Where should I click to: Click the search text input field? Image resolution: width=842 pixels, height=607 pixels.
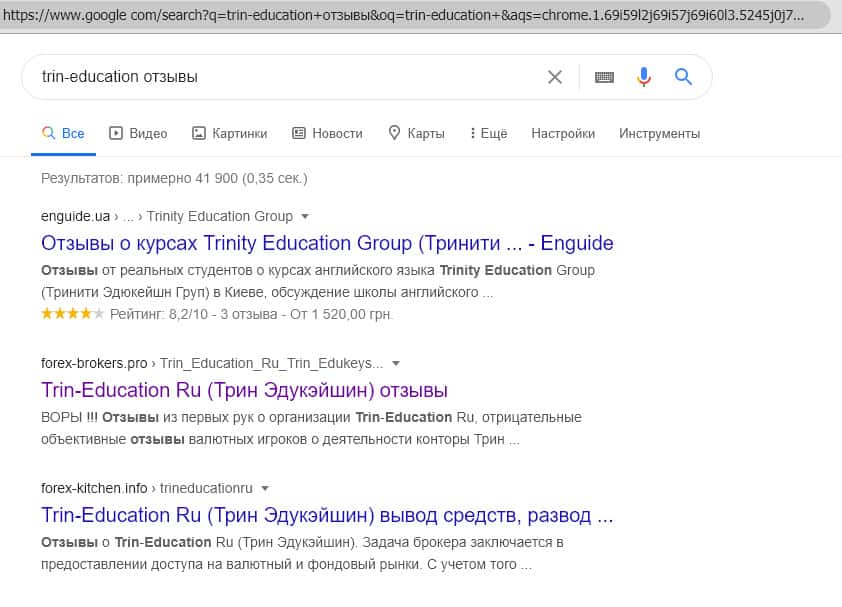(280, 77)
